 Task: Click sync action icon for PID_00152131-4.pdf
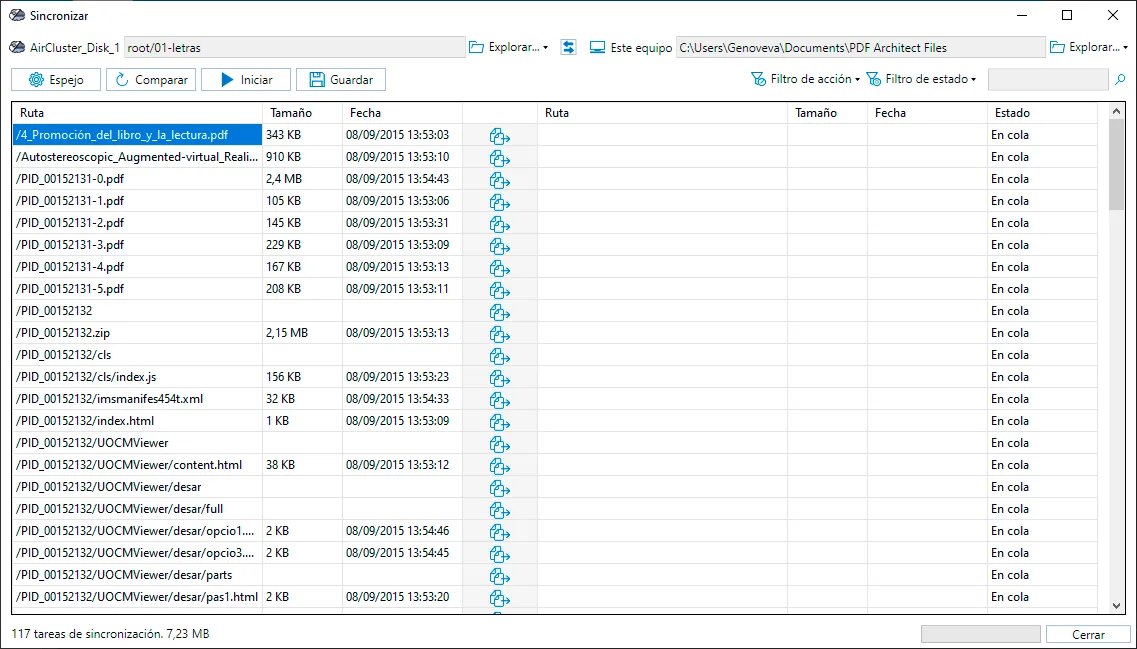(x=500, y=268)
